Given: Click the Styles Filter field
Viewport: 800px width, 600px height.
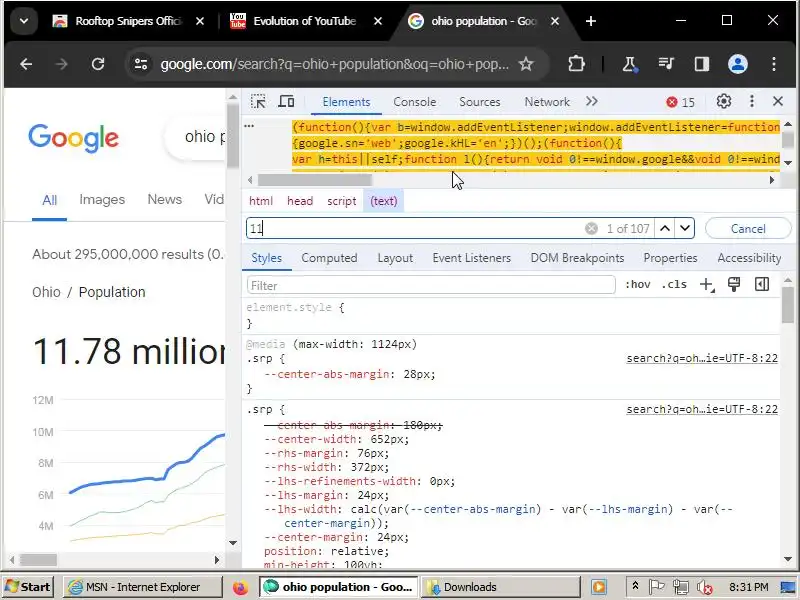Looking at the screenshot, I should coord(431,285).
